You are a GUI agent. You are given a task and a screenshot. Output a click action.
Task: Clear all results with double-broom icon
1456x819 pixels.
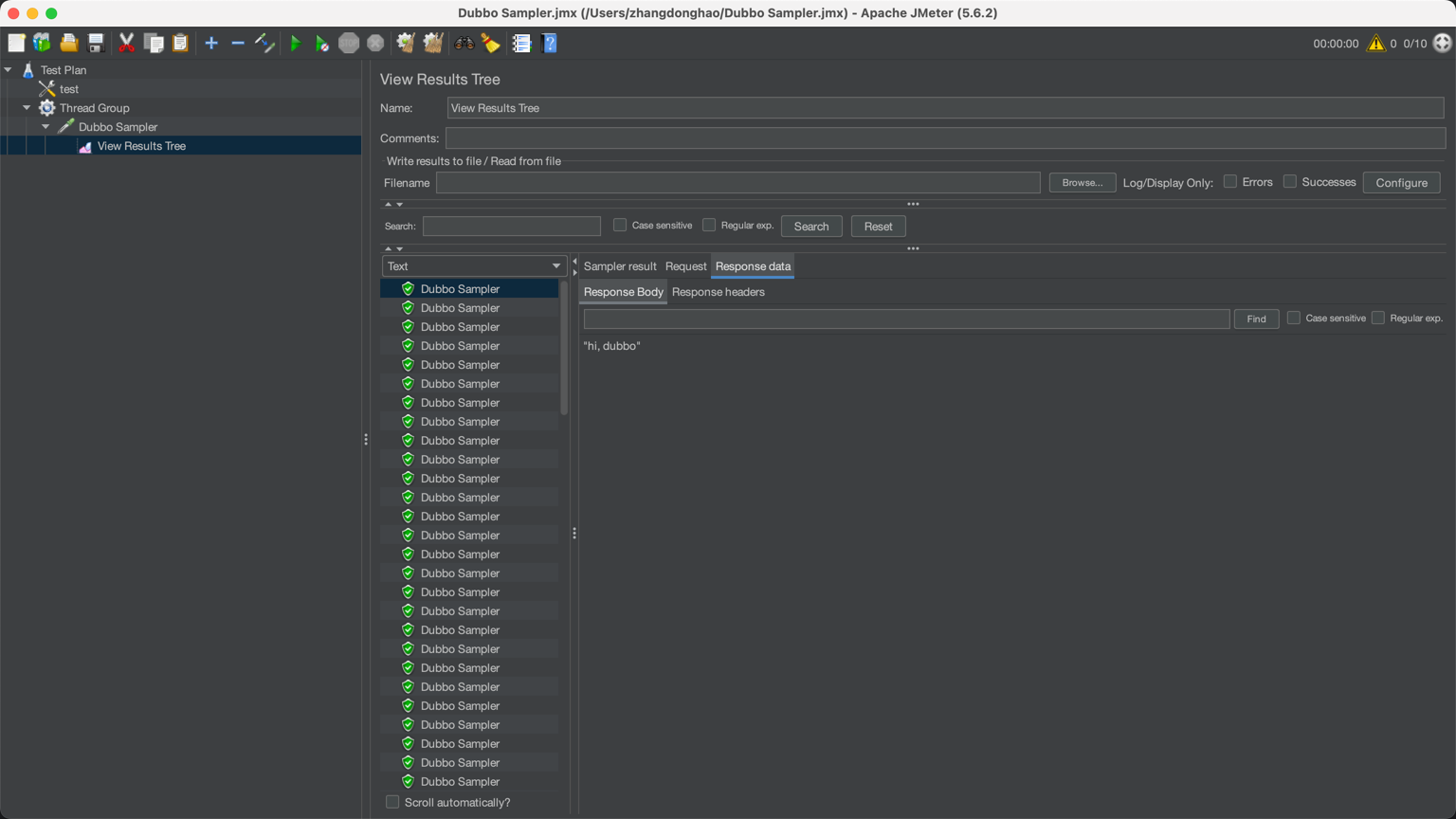(433, 43)
